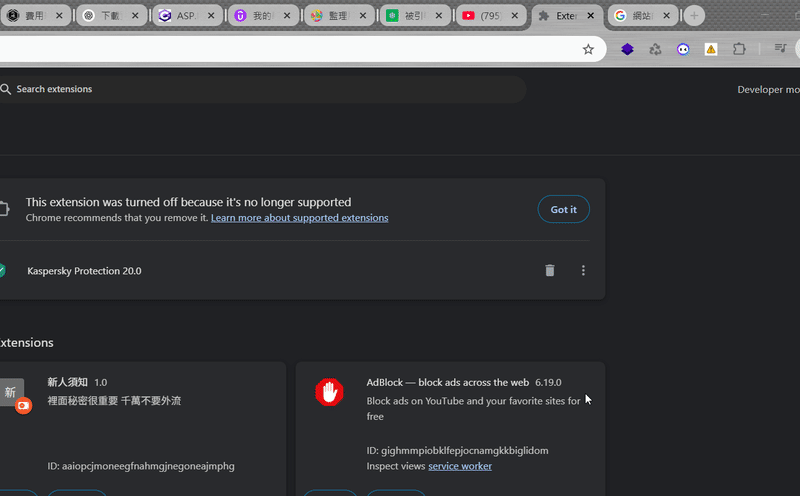Close the Extensions tab

591,16
